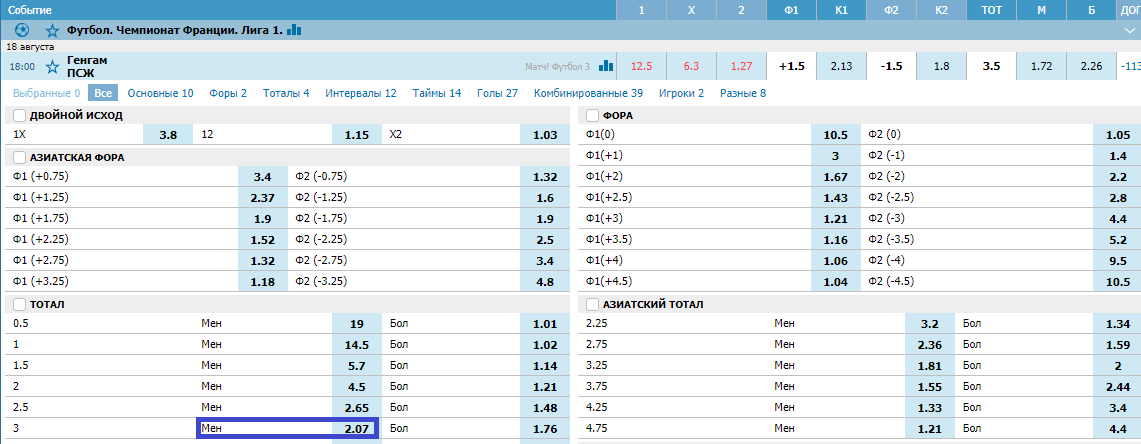Bet total 3 under at 2.07
Viewport: 1141px width, 444px height.
(x=357, y=429)
